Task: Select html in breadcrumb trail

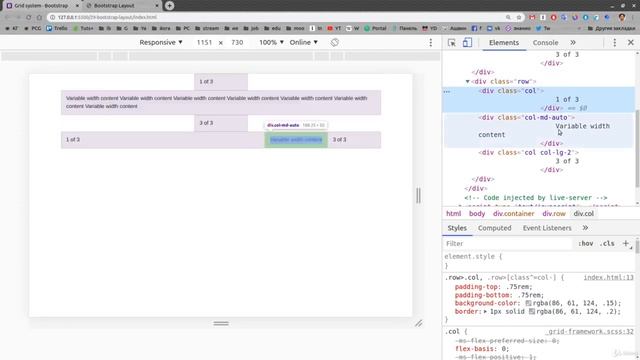Action: pyautogui.click(x=453, y=213)
